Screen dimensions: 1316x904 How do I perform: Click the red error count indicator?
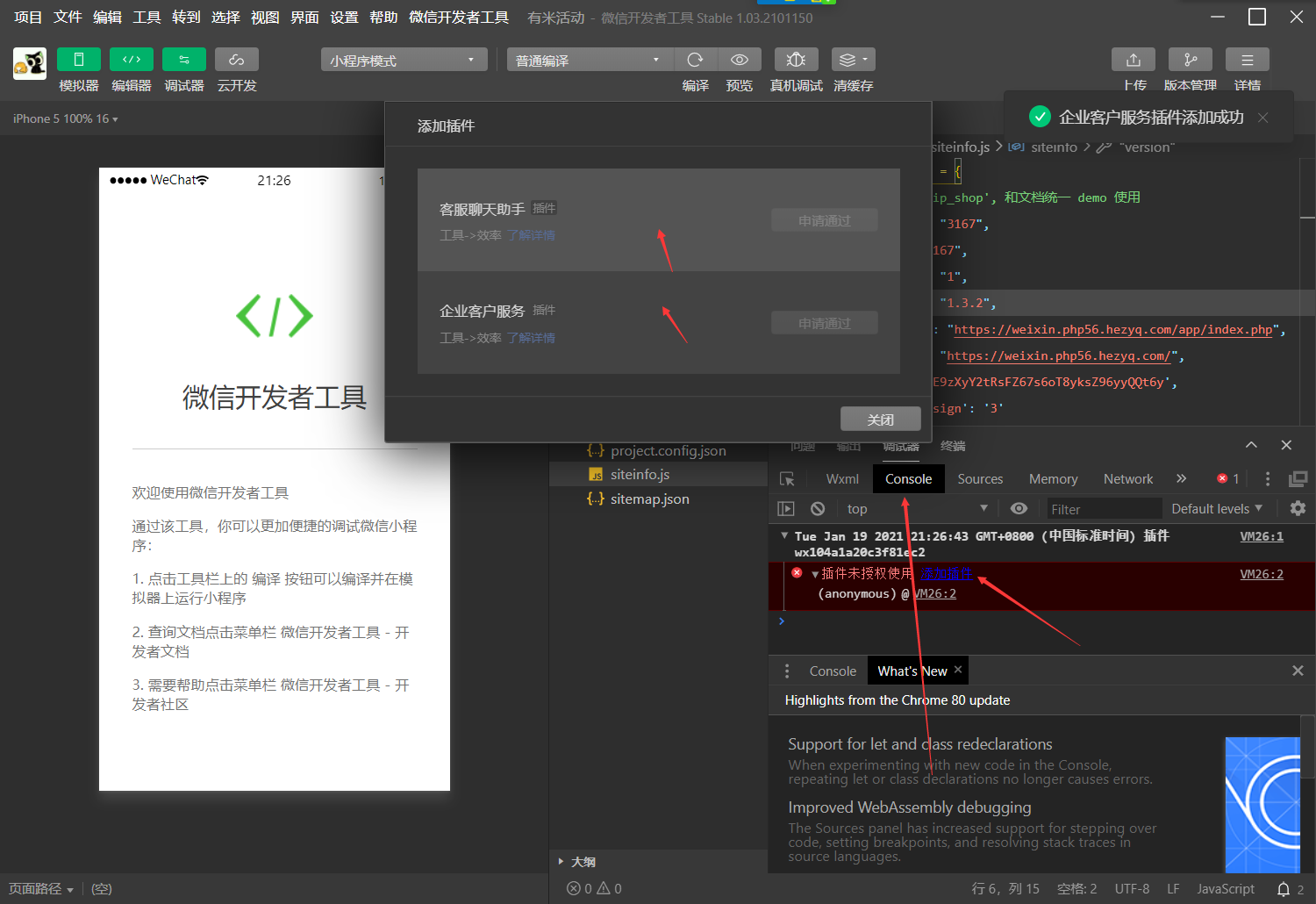coord(1228,478)
